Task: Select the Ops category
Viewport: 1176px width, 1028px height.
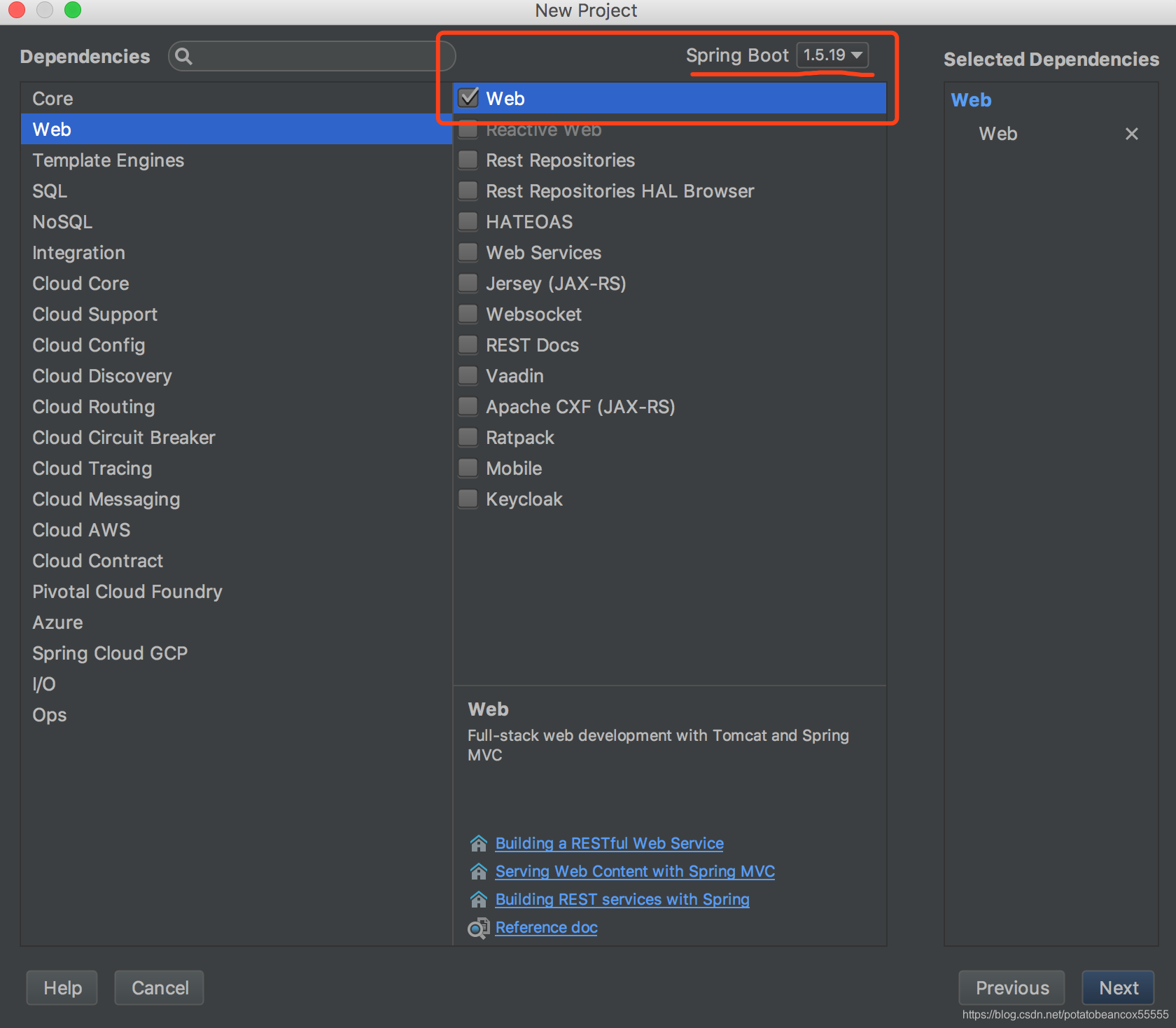Action: click(x=237, y=715)
